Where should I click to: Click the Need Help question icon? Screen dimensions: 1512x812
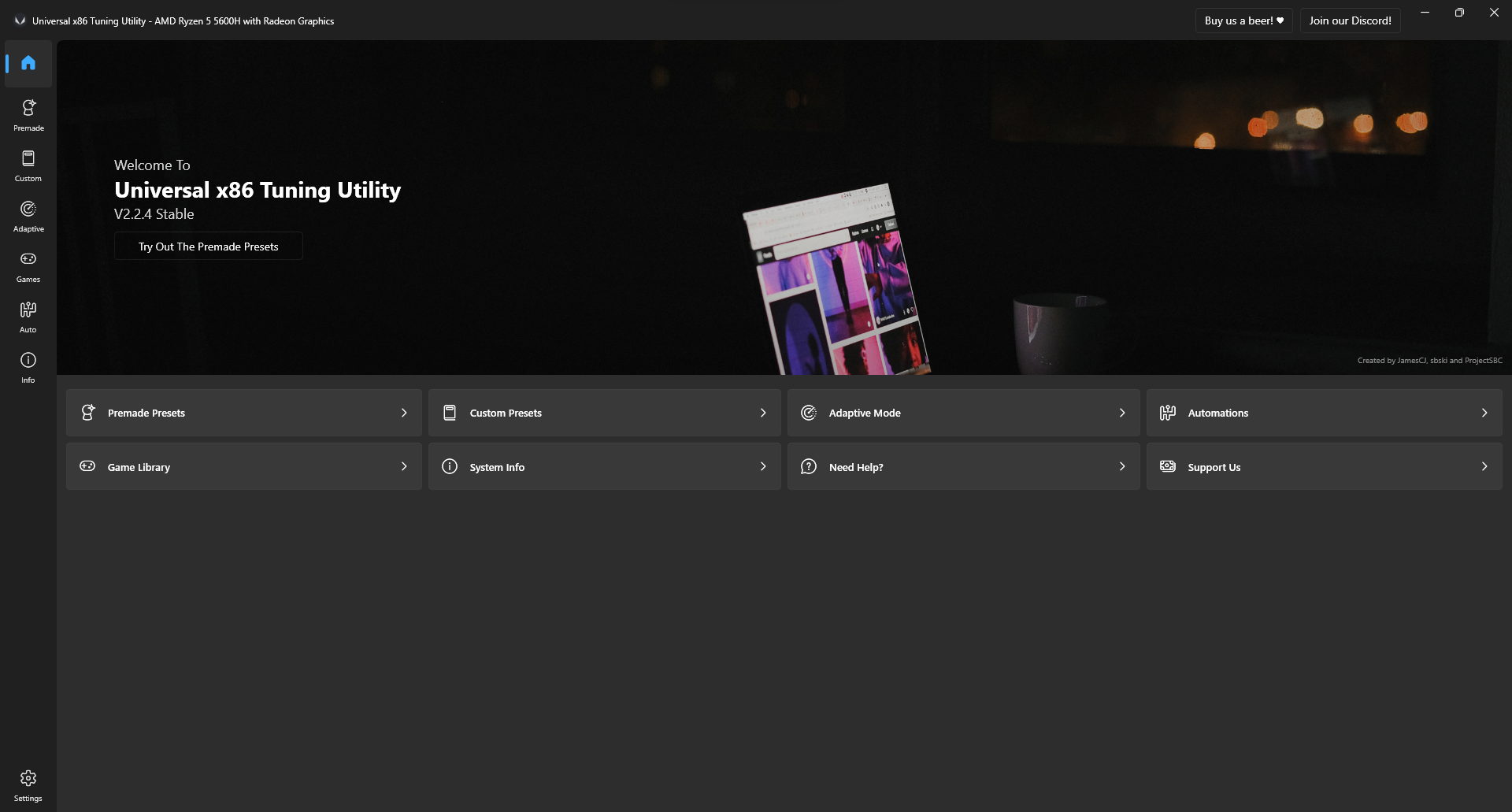click(x=809, y=466)
